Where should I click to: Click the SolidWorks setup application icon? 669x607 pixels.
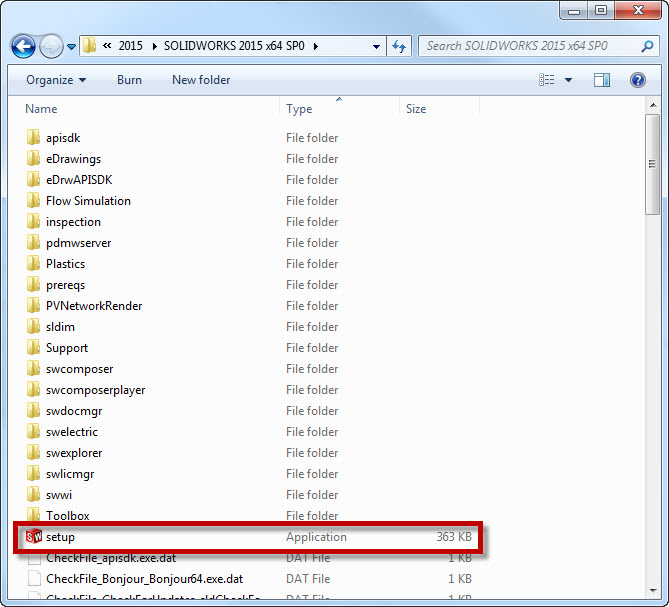point(34,537)
